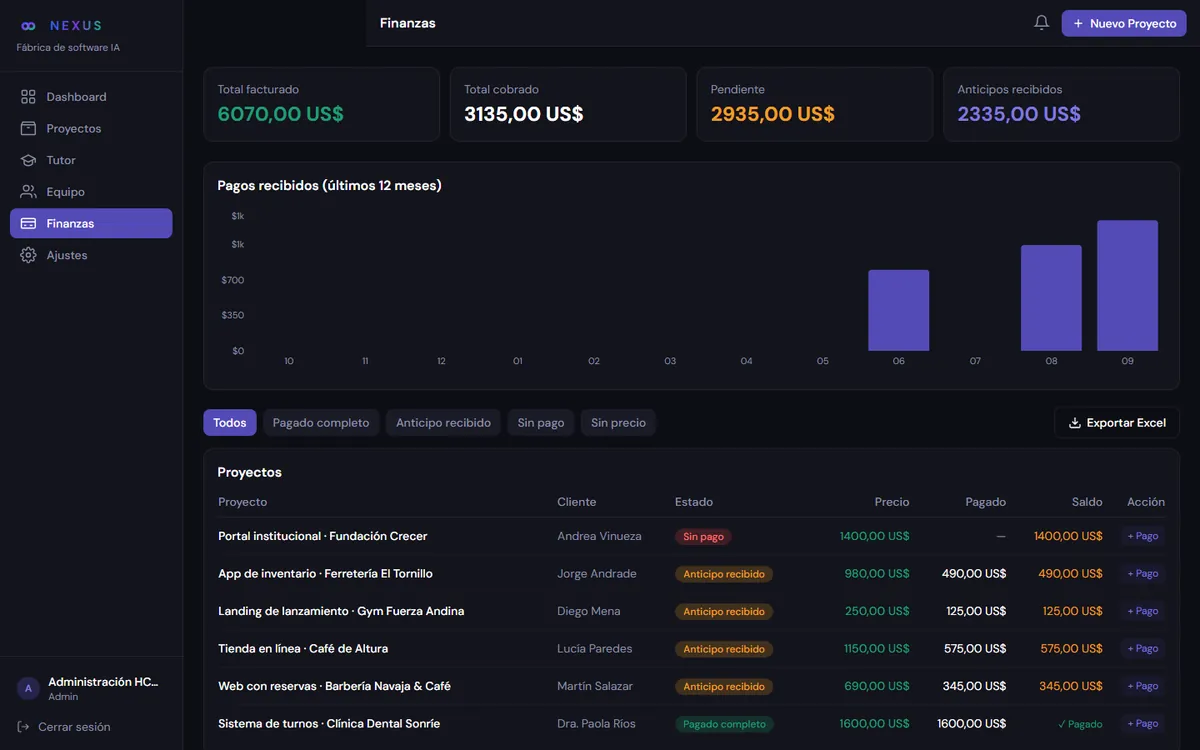Select the Todos filter tab

pos(230,423)
